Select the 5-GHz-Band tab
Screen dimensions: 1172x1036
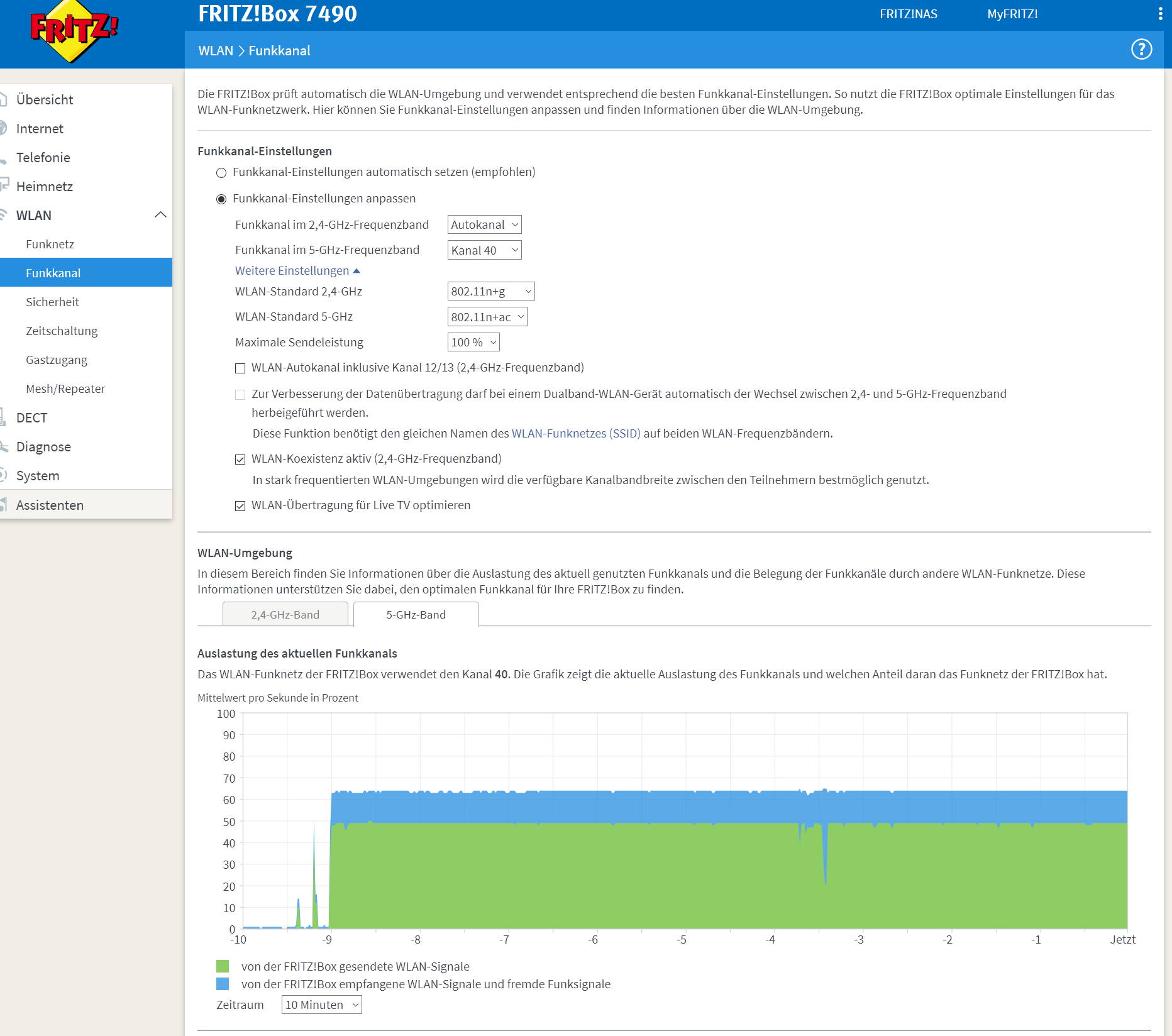pos(416,614)
